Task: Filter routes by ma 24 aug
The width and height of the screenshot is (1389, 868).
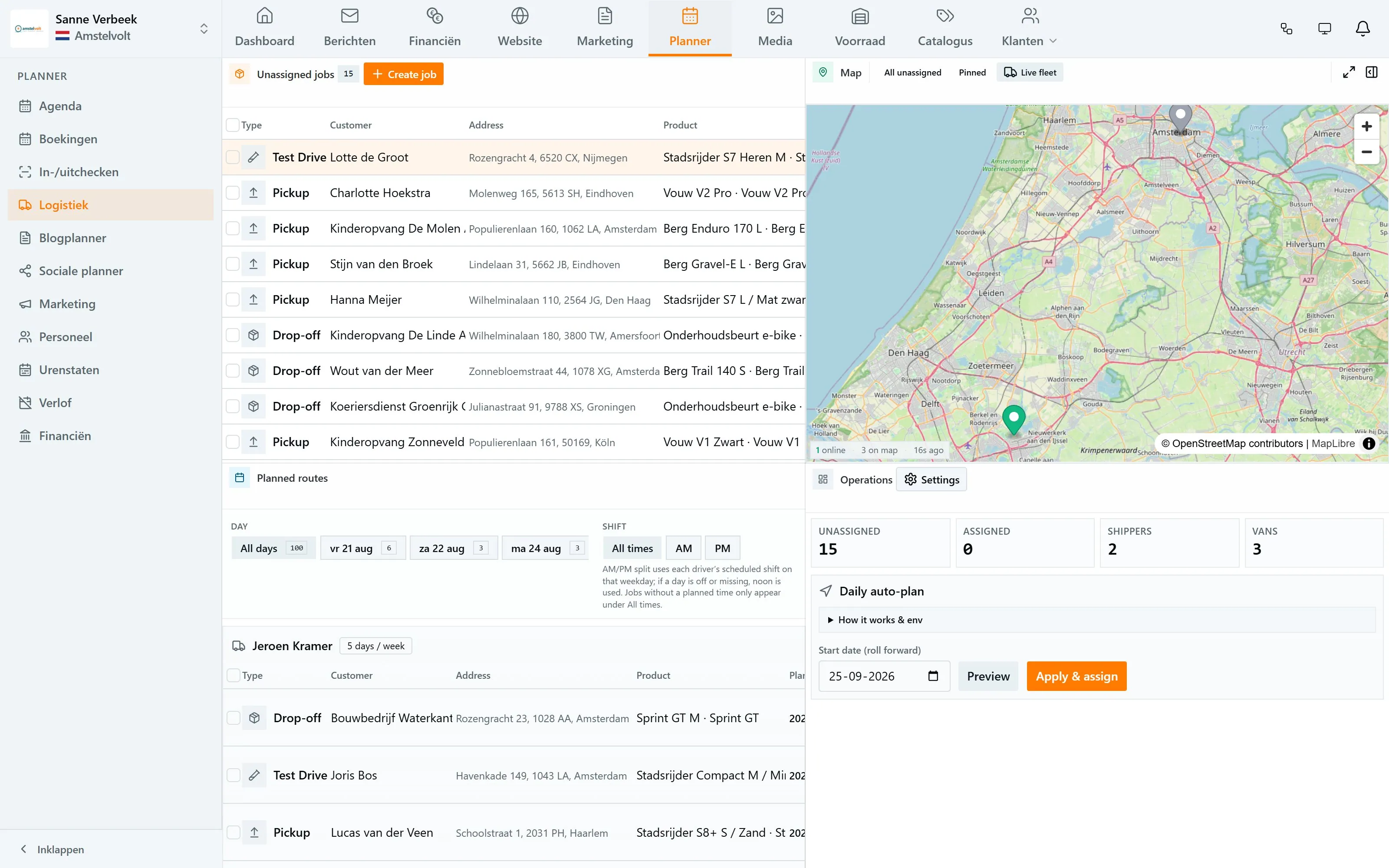Action: click(x=545, y=548)
